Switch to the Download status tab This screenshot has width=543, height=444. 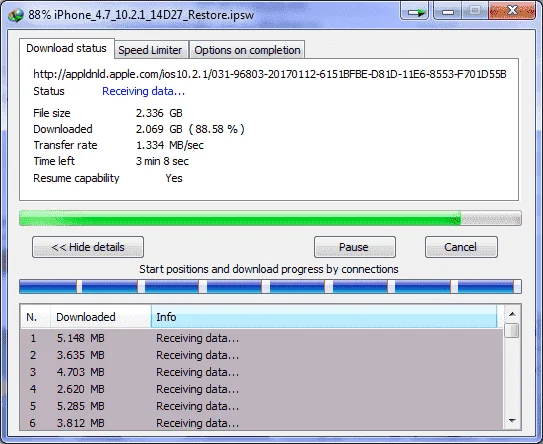(66, 48)
